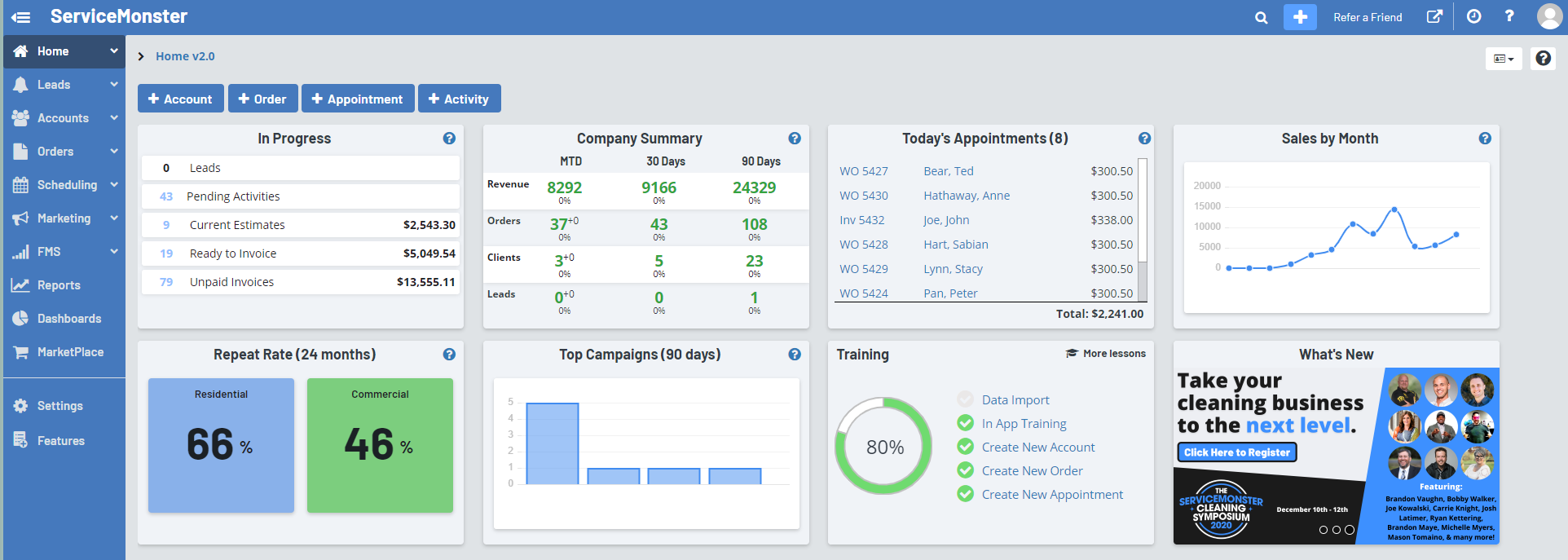
Task: Open the external link icon in header
Action: [x=1434, y=17]
